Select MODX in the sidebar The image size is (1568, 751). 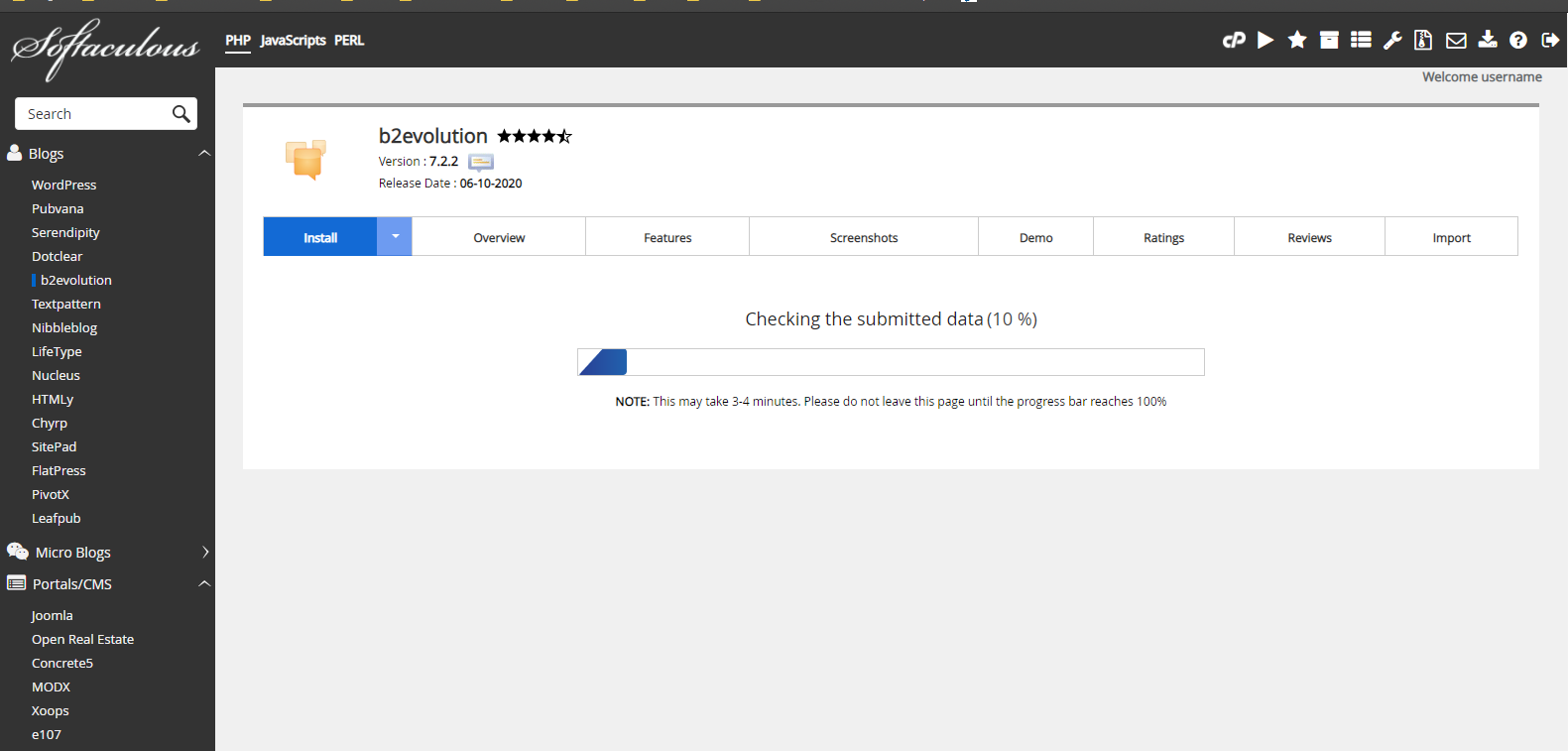tap(51, 687)
